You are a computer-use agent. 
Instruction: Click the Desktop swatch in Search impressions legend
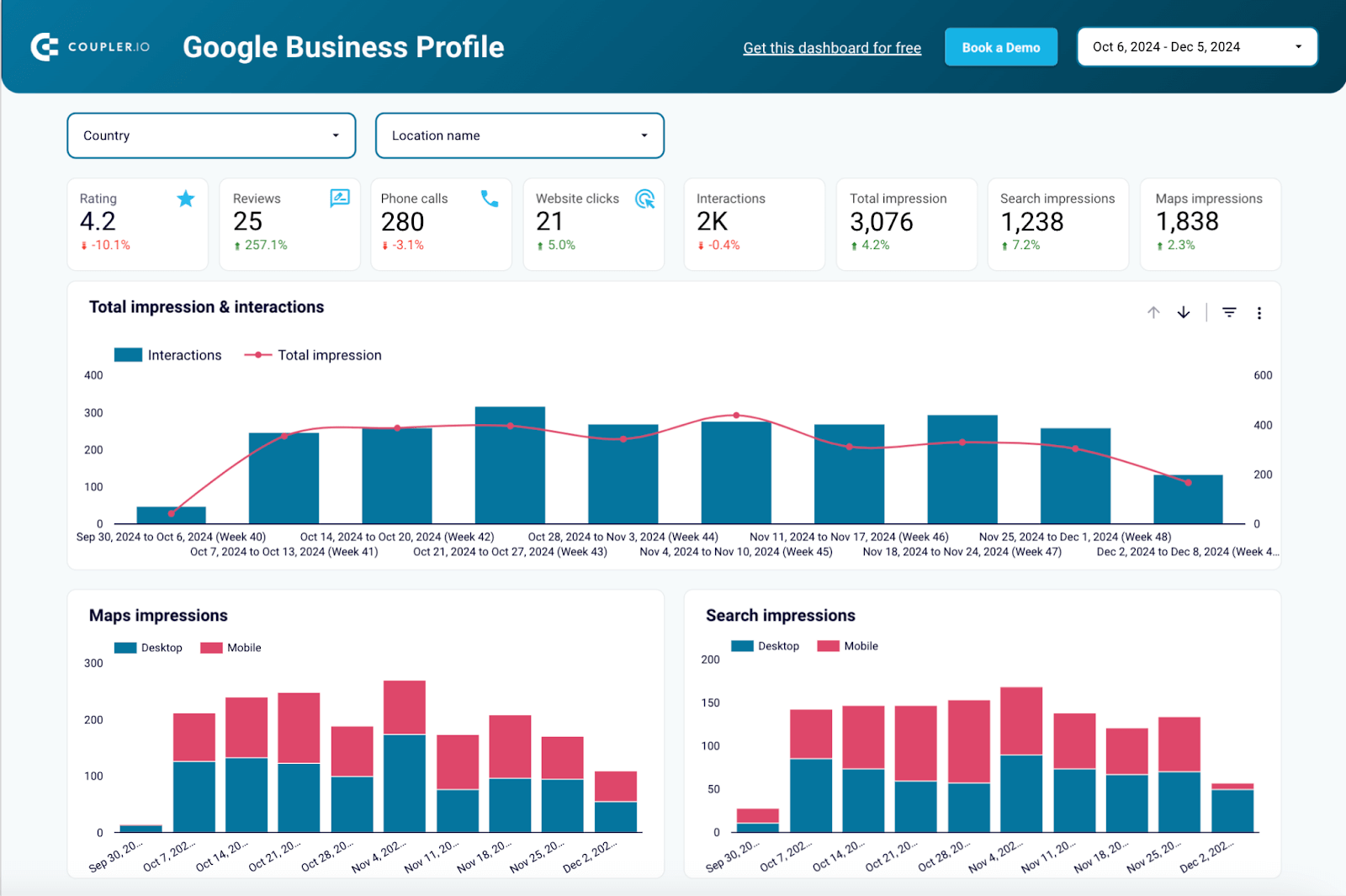pyautogui.click(x=742, y=646)
